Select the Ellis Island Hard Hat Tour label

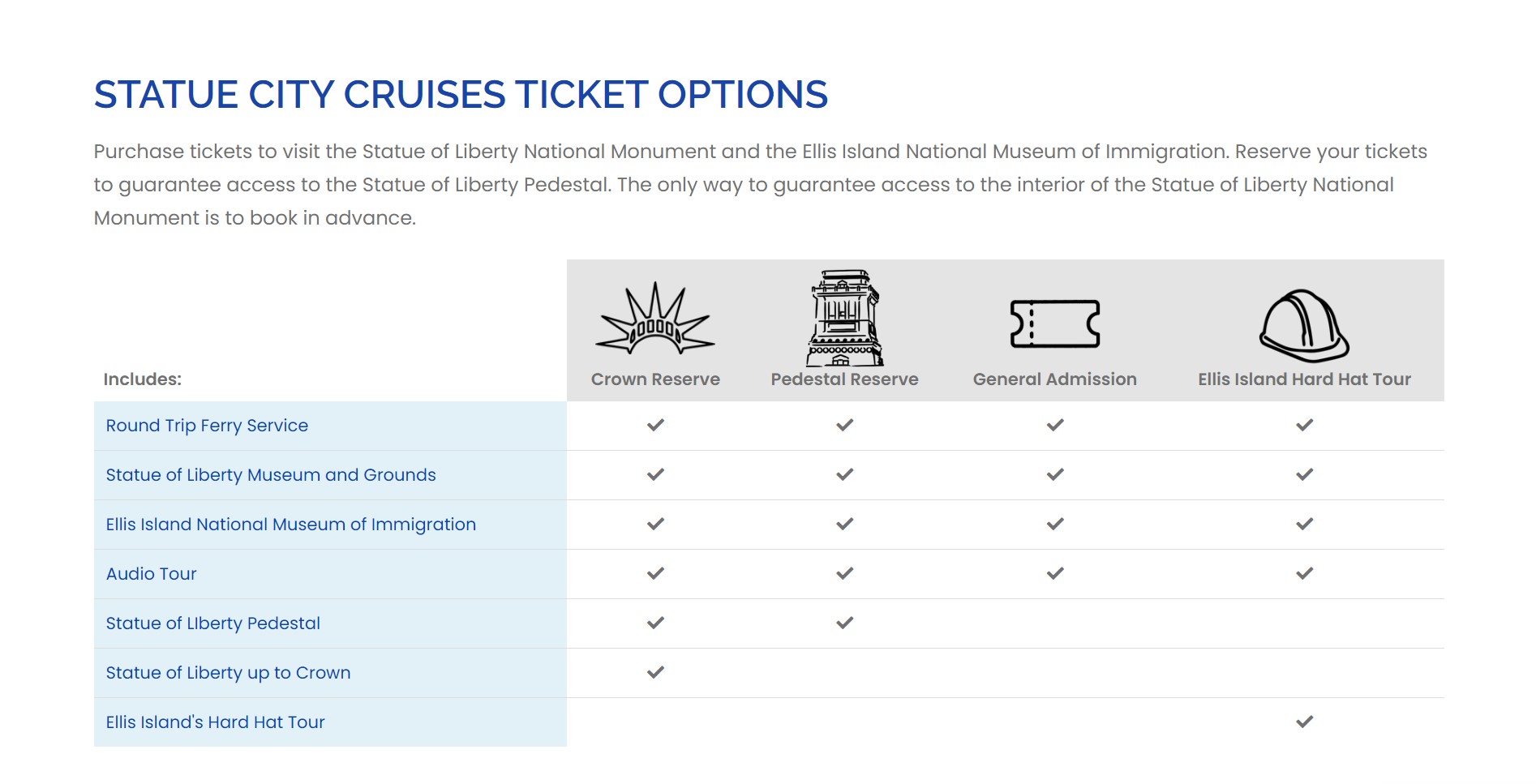click(1304, 379)
